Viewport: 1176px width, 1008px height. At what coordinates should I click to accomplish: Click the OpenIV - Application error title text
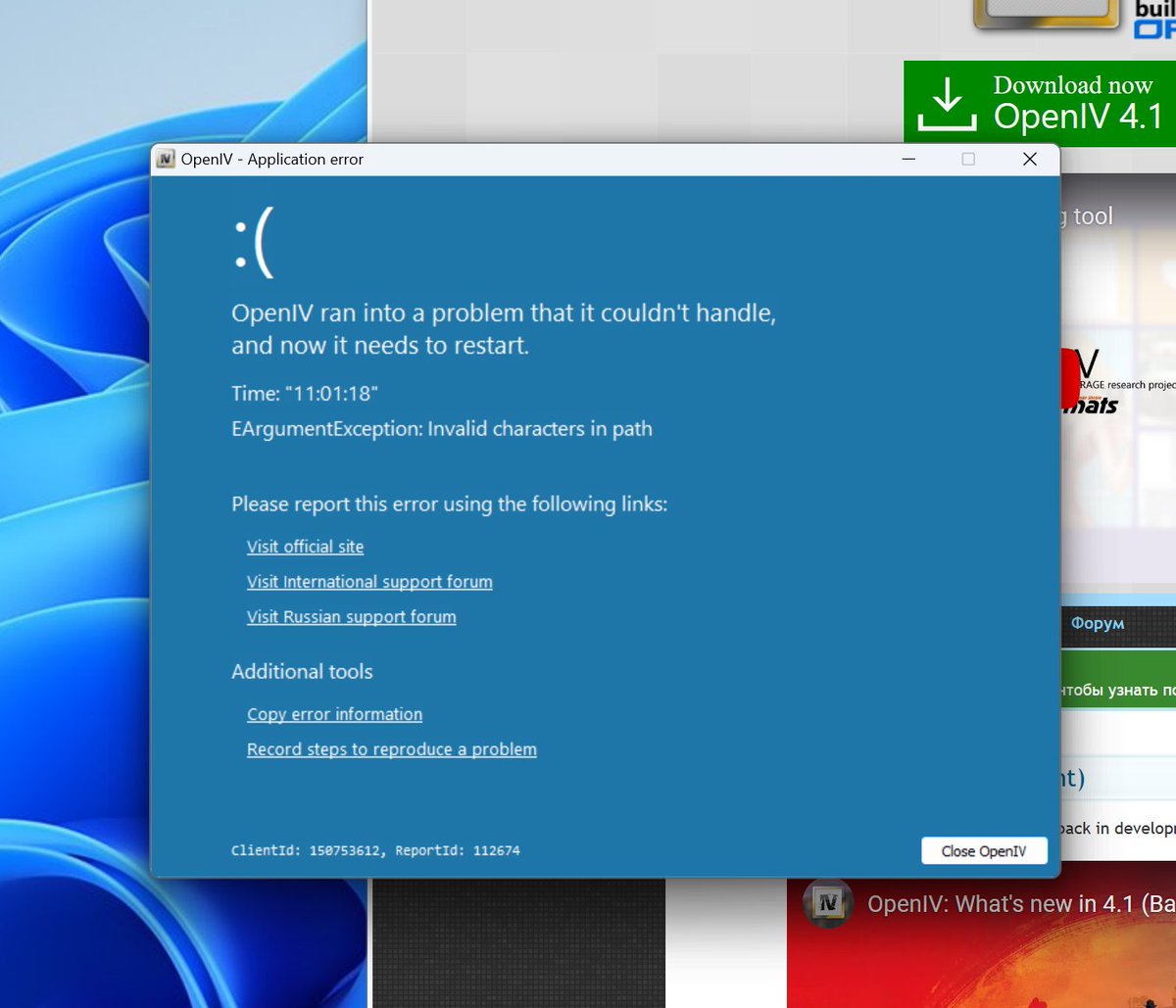tap(272, 160)
